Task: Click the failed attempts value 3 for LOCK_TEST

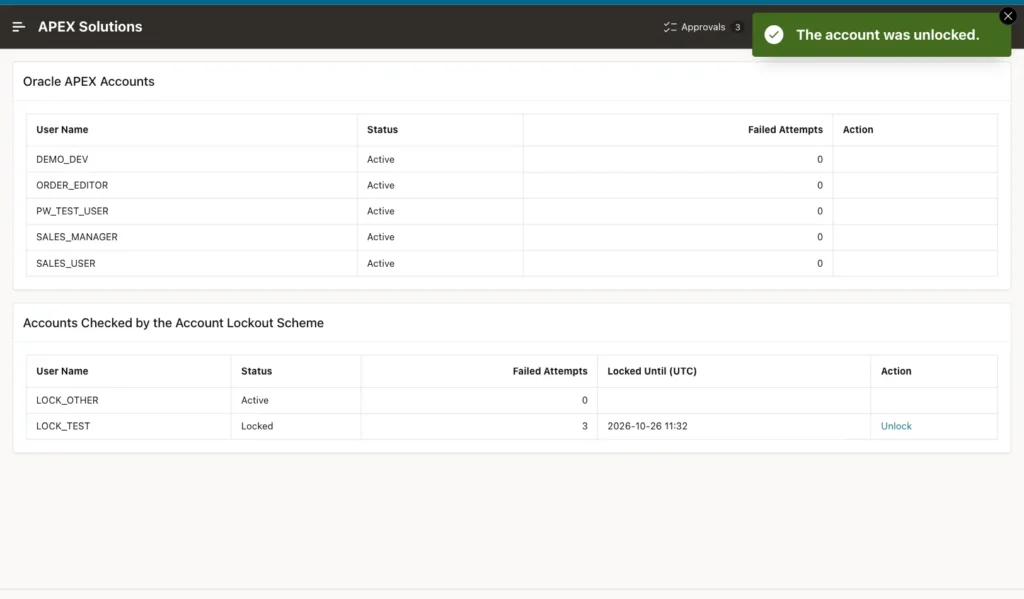Action: 584,426
